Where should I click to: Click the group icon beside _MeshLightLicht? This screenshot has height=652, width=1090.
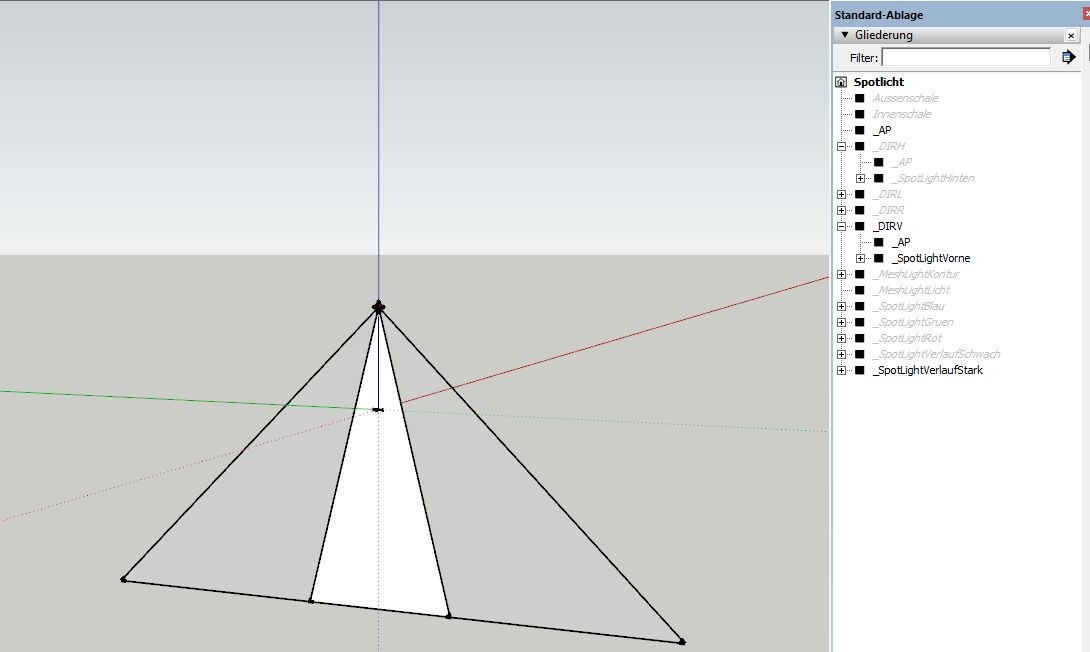[859, 290]
